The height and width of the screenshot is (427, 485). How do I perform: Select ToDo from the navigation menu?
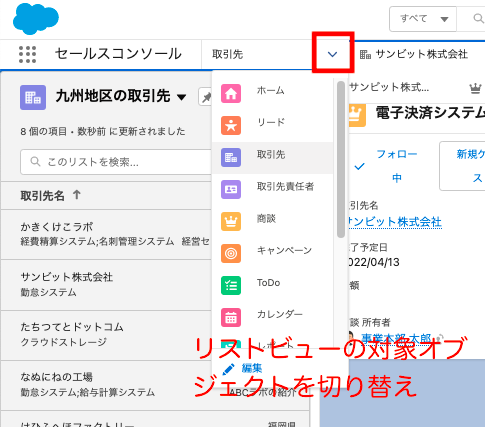272,285
